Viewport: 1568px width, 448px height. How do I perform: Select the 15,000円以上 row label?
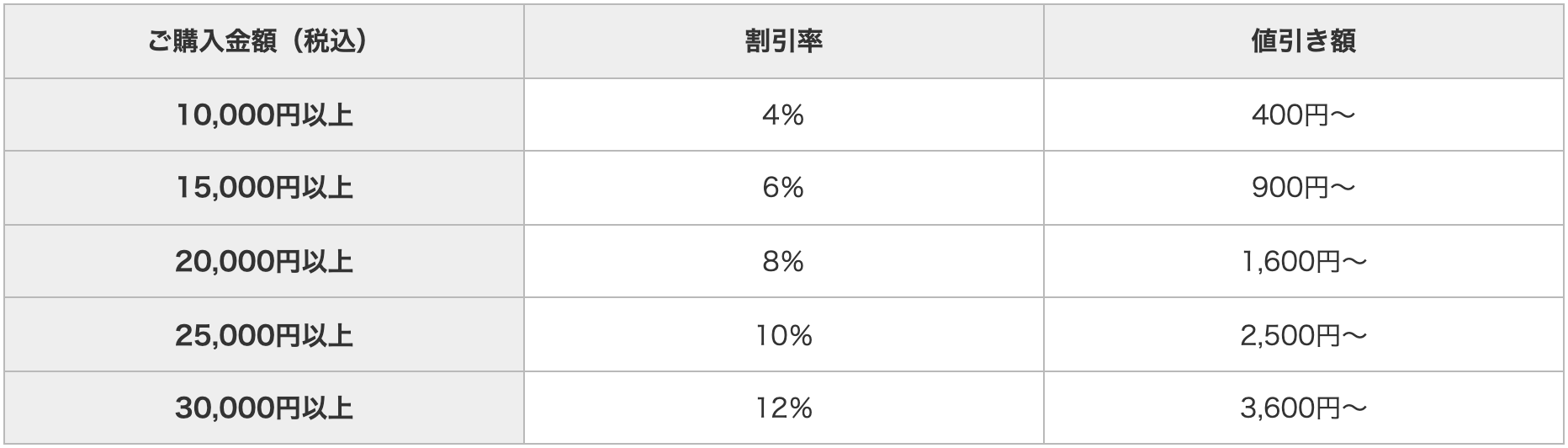[264, 189]
